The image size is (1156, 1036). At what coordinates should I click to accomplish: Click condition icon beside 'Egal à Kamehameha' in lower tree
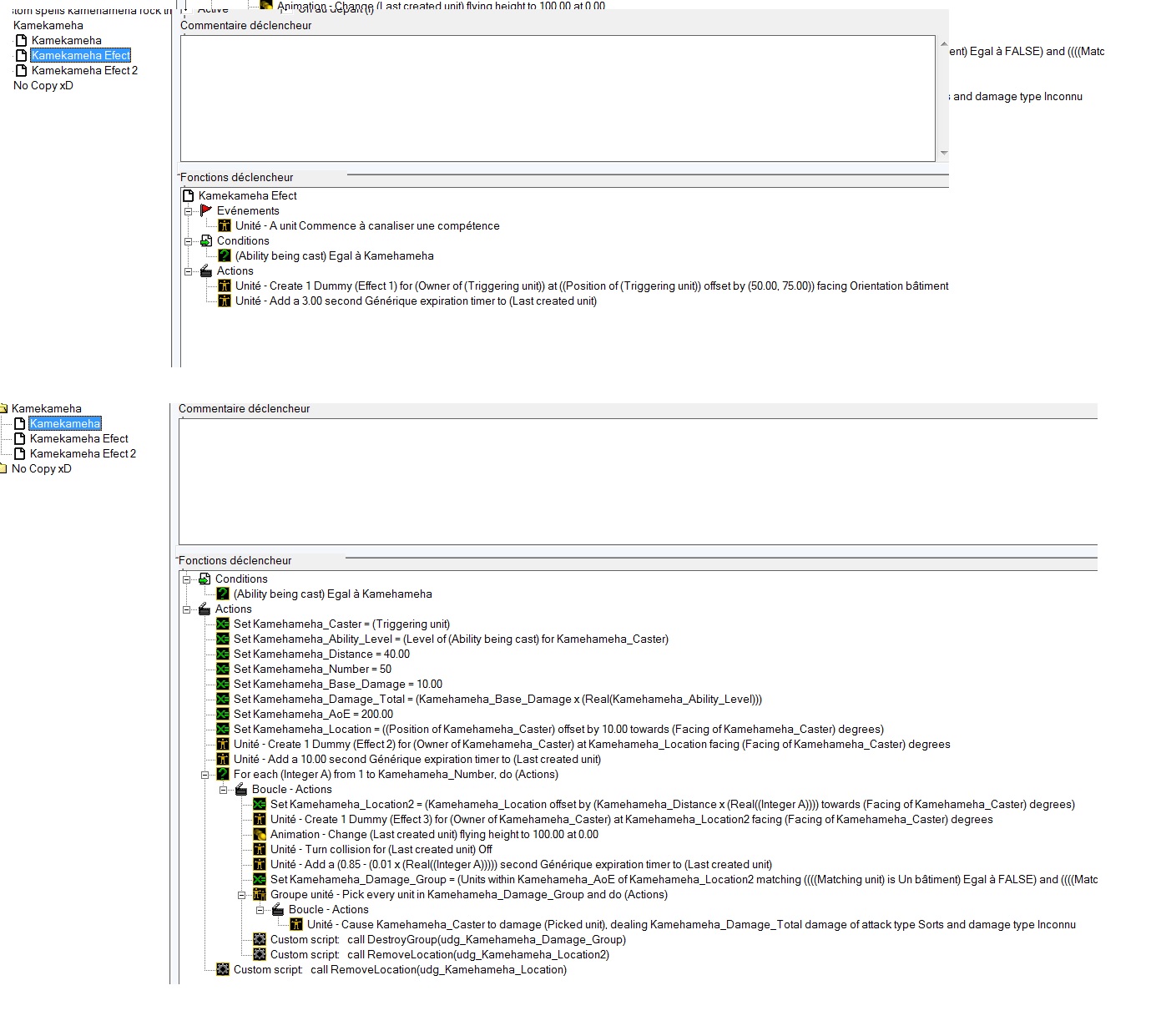(x=223, y=594)
